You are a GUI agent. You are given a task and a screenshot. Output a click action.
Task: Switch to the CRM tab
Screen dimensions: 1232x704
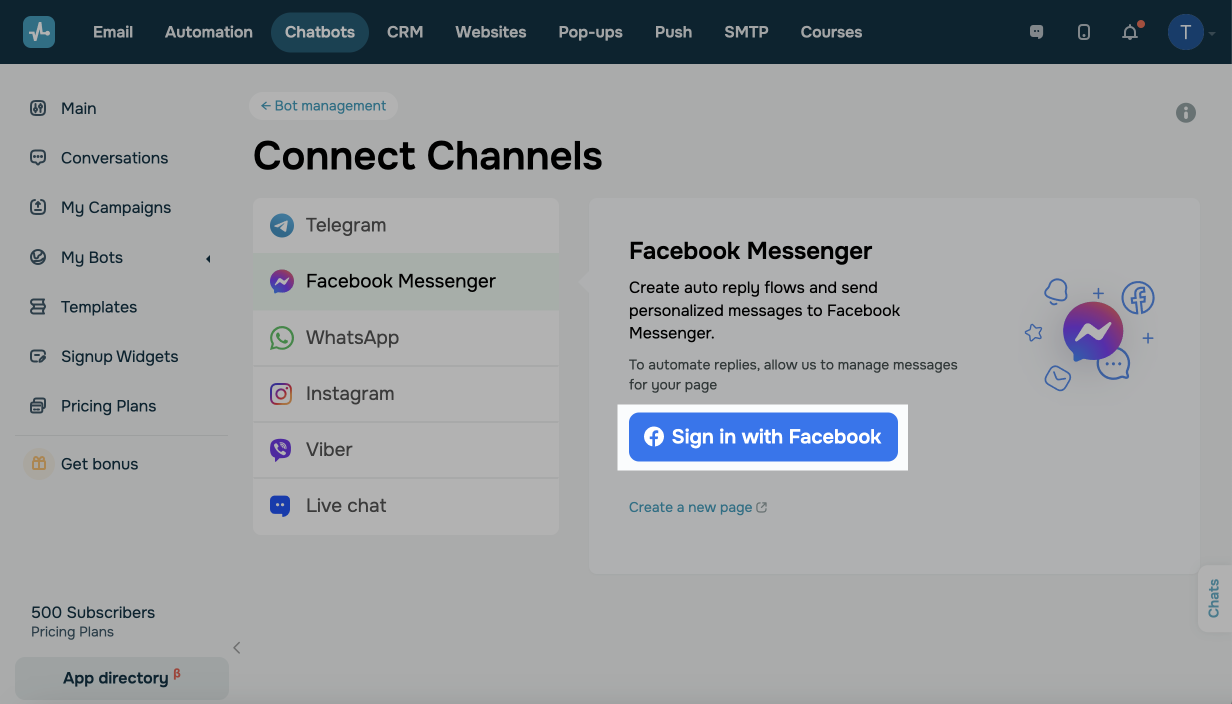pos(405,32)
